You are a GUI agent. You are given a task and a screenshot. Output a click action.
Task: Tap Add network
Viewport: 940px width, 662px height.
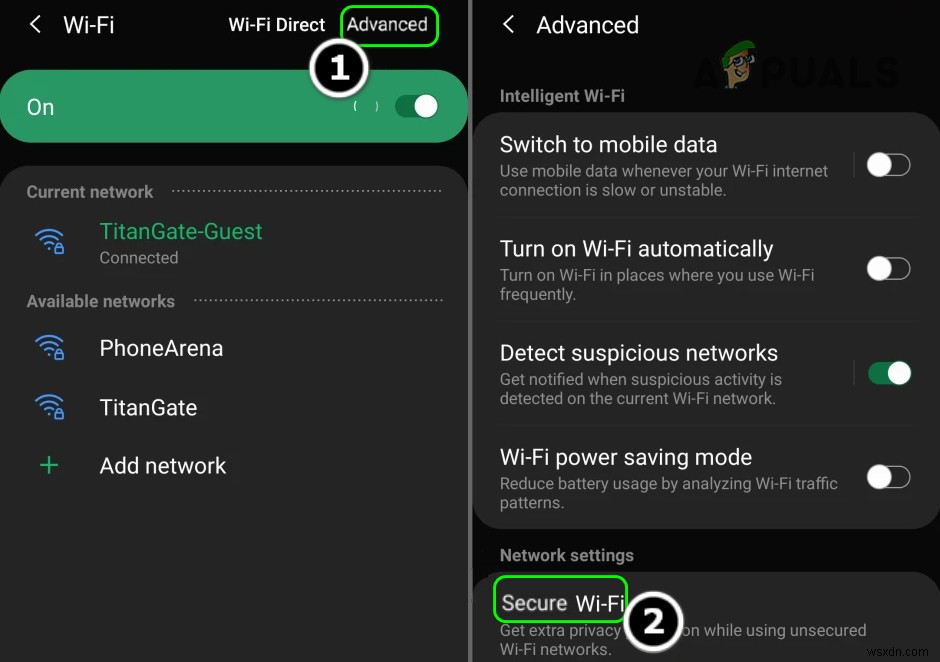pyautogui.click(x=162, y=465)
